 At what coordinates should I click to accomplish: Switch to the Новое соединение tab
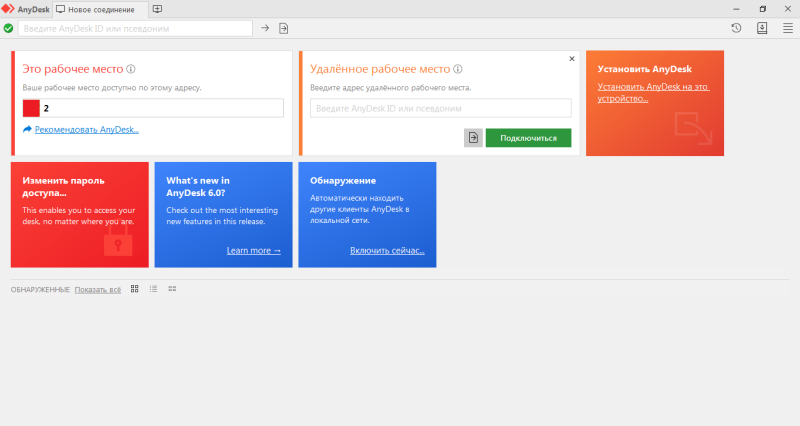tap(101, 9)
